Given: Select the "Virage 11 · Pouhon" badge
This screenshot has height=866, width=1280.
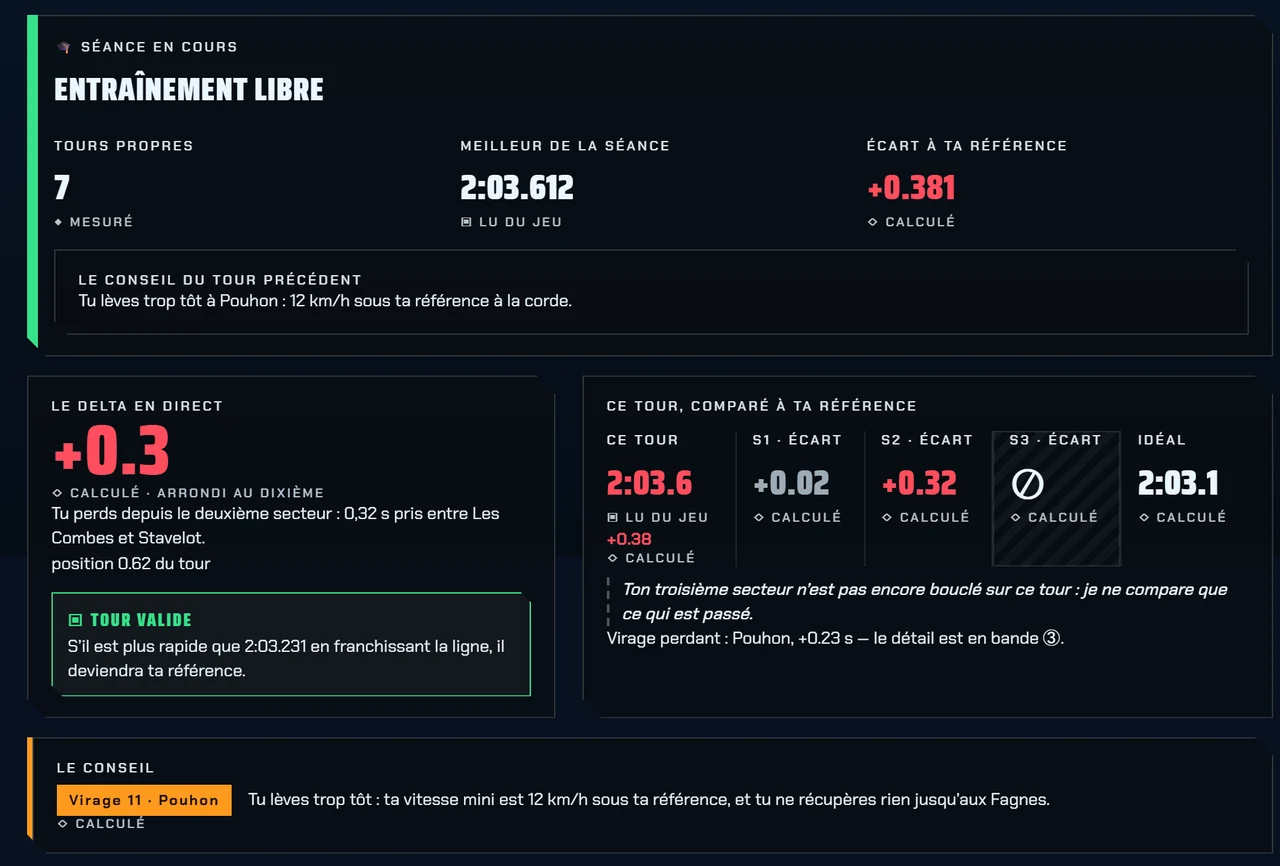Looking at the screenshot, I should pyautogui.click(x=144, y=800).
